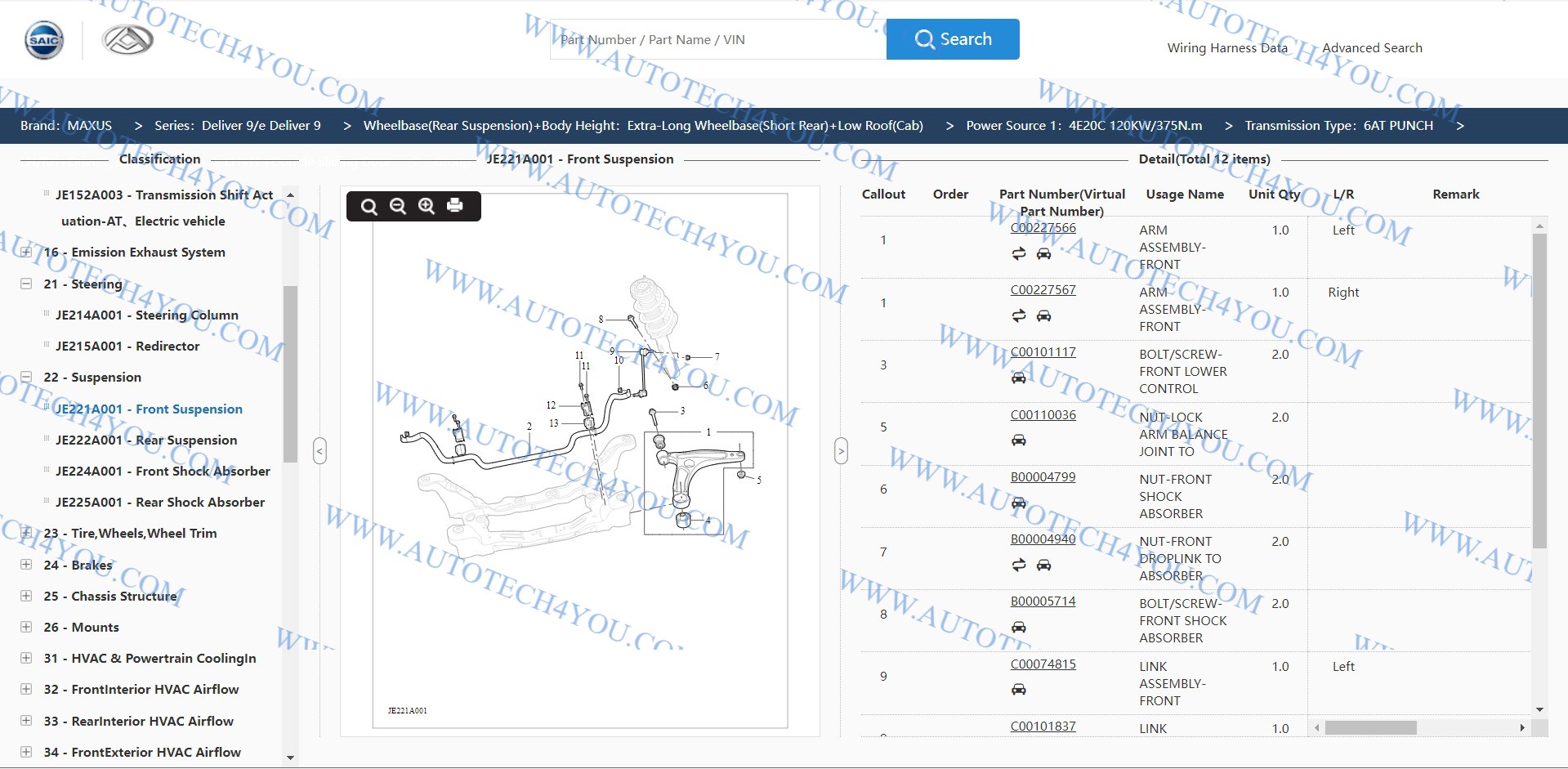Expand the 16 - Emission Exhaust System node
The width and height of the screenshot is (1568, 769).
pyautogui.click(x=26, y=253)
